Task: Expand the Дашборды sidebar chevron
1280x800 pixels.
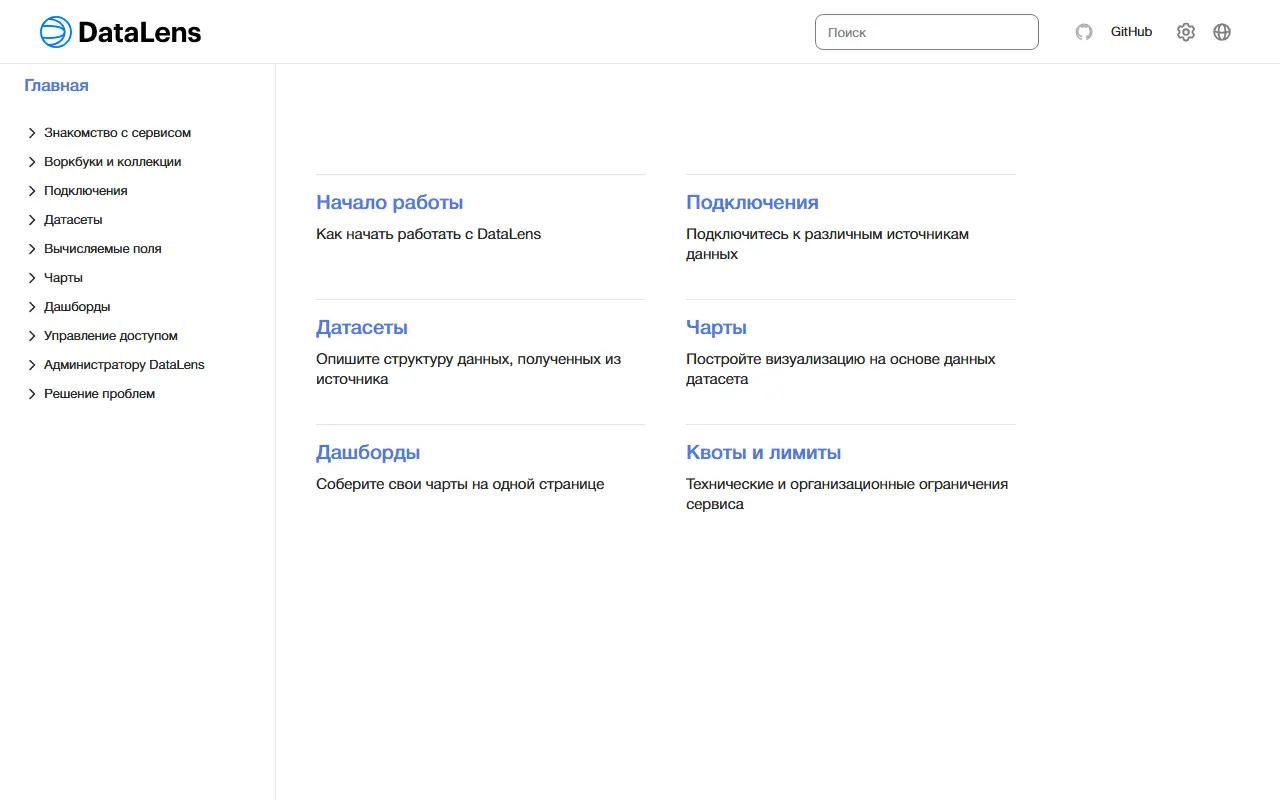Action: [32, 307]
